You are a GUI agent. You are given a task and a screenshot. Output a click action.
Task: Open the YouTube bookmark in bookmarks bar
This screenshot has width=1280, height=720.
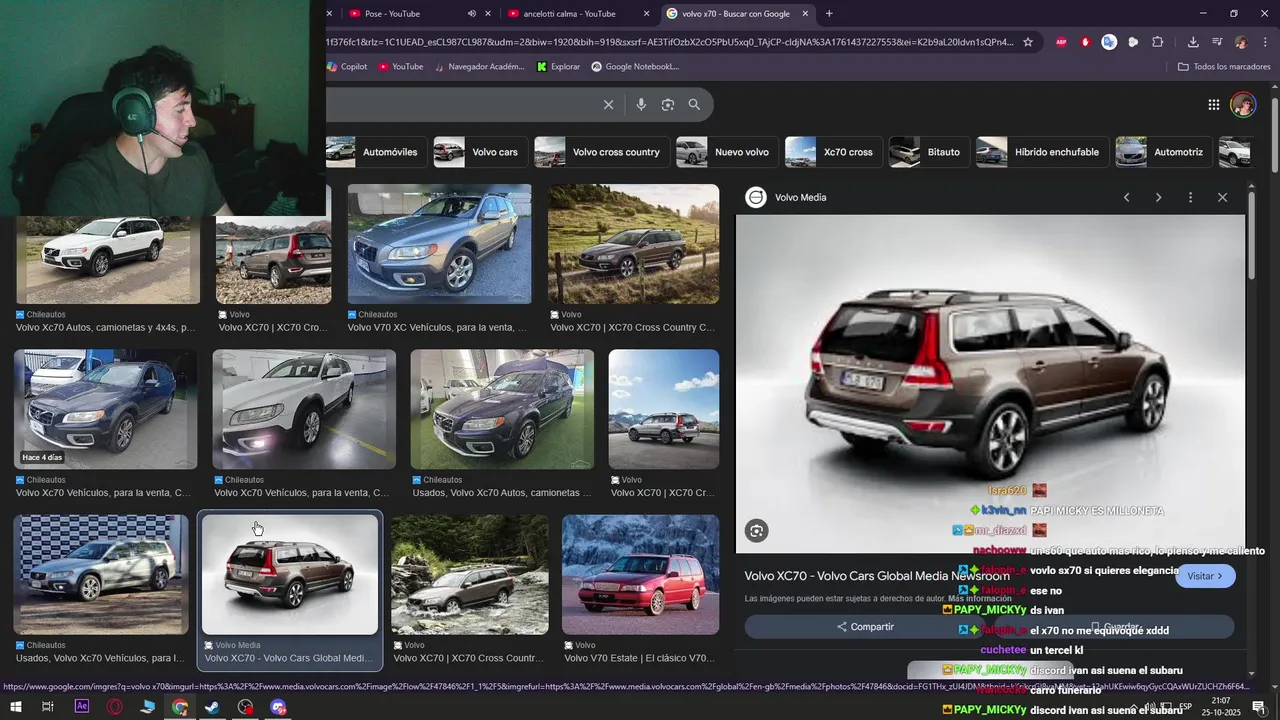coord(401,66)
